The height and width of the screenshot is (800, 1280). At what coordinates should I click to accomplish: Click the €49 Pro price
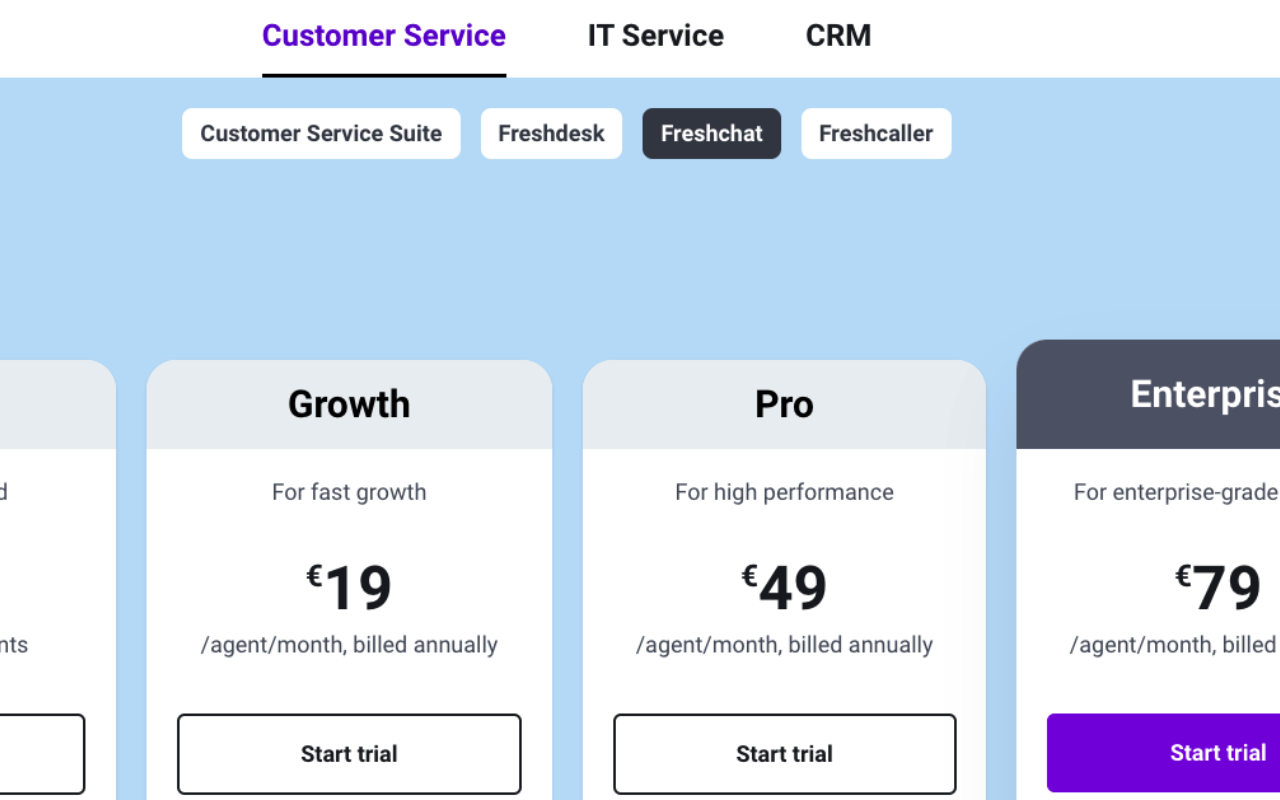(784, 588)
